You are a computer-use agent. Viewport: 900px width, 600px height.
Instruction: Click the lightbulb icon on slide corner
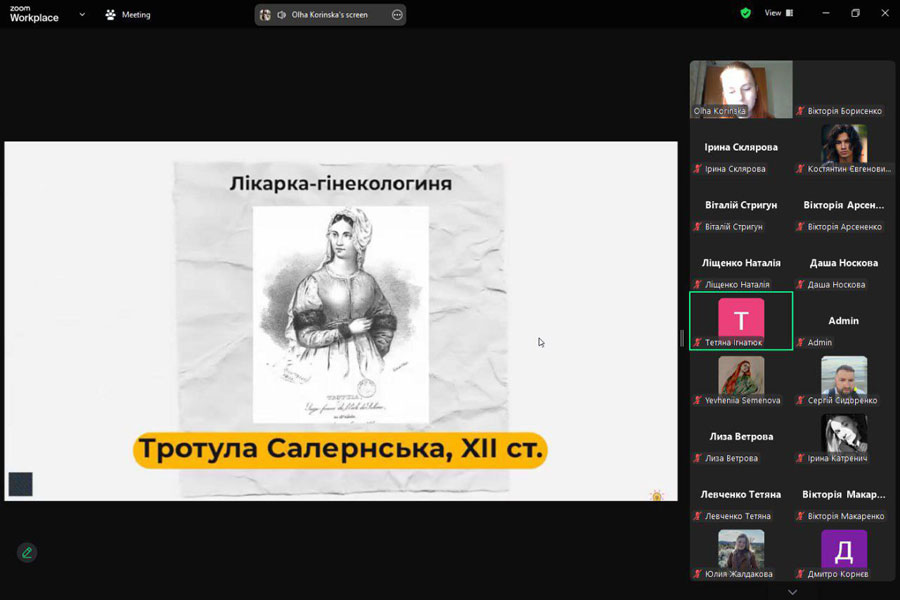click(x=657, y=494)
